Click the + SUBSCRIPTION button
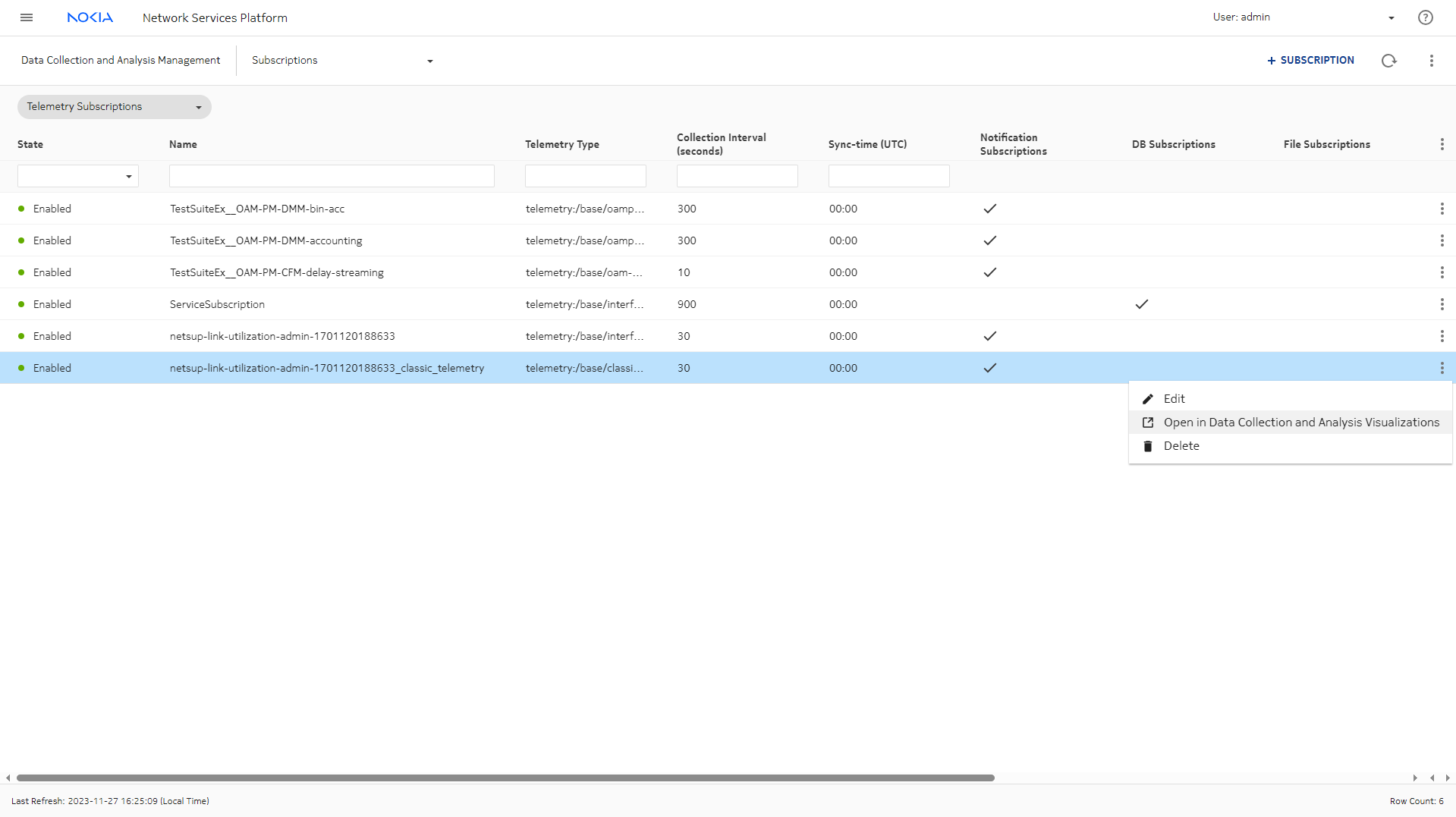The width and height of the screenshot is (1456, 817). (x=1310, y=61)
